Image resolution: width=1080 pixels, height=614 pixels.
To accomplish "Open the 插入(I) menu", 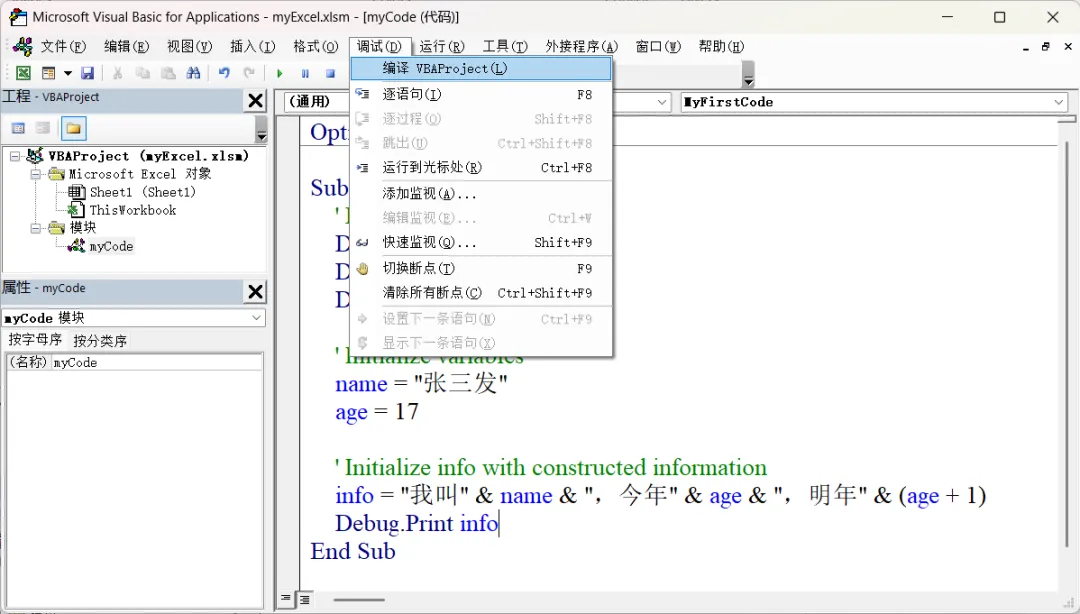I will [x=252, y=46].
